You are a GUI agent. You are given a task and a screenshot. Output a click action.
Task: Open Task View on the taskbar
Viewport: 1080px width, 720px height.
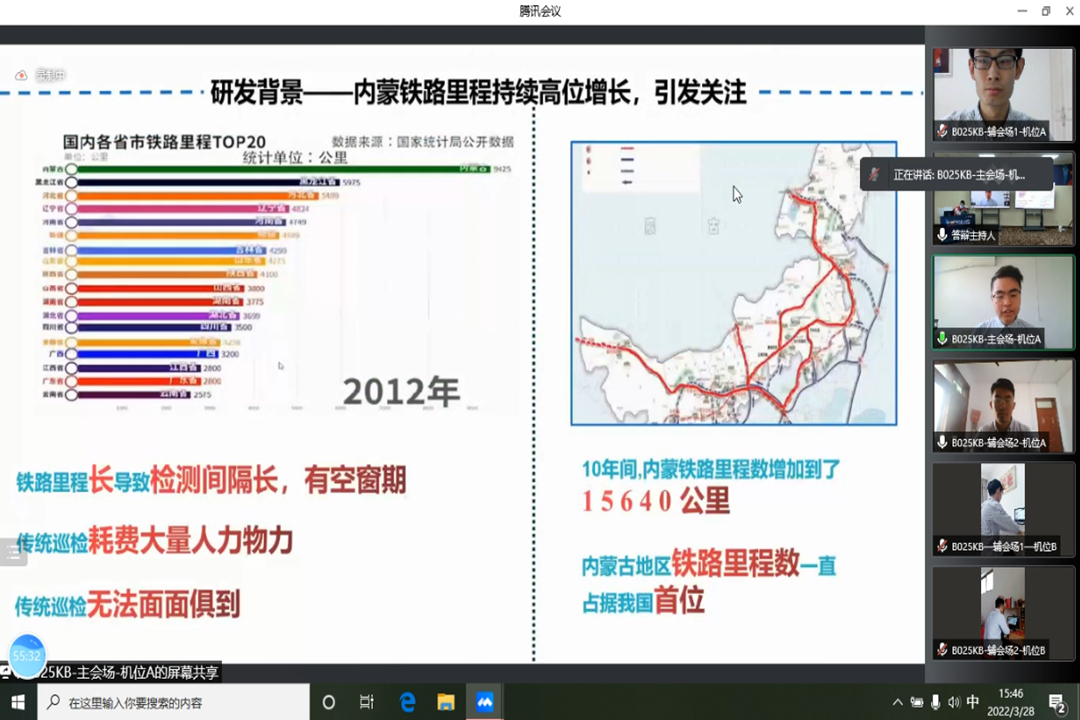pos(367,702)
